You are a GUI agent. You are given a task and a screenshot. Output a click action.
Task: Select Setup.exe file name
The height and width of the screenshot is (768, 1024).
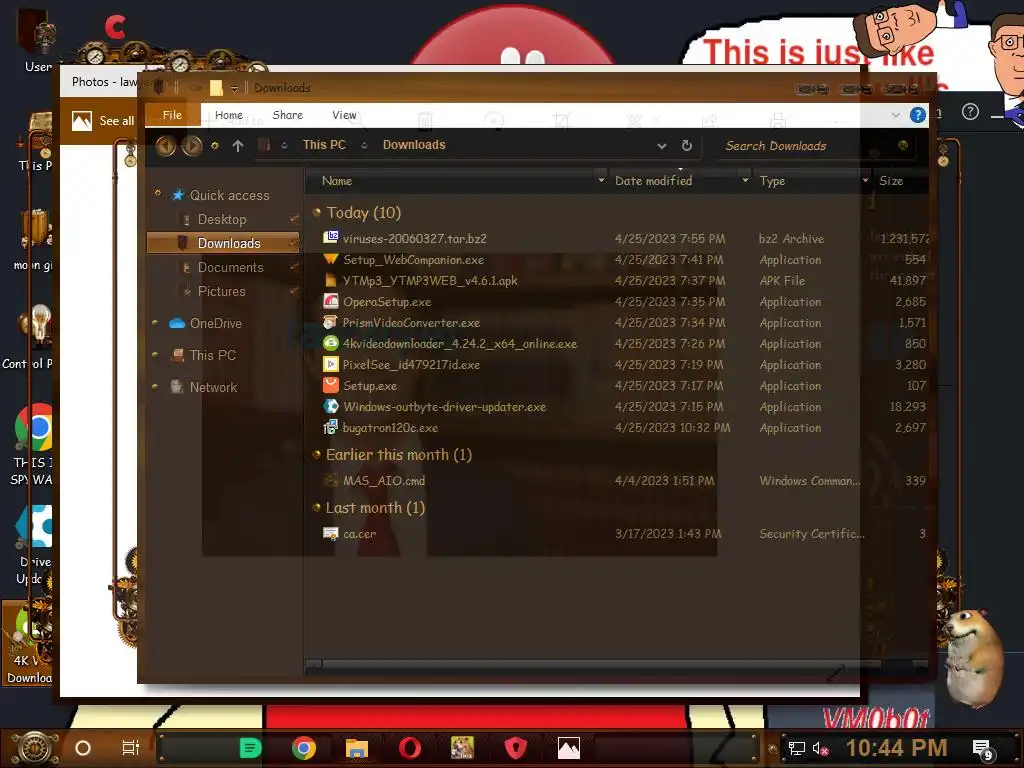pos(370,386)
